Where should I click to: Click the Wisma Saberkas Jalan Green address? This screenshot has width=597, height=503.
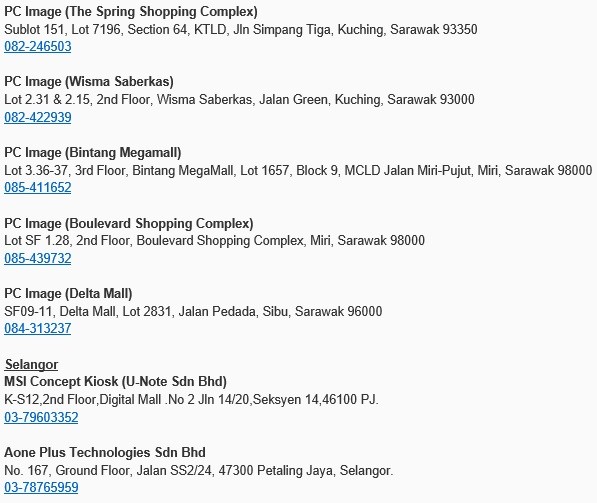(239, 99)
